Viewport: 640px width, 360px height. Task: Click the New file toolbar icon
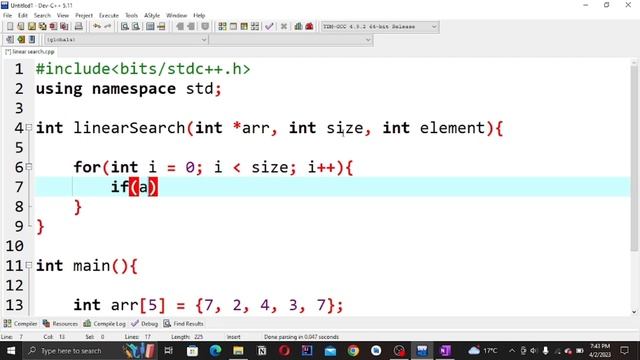tap(10, 27)
